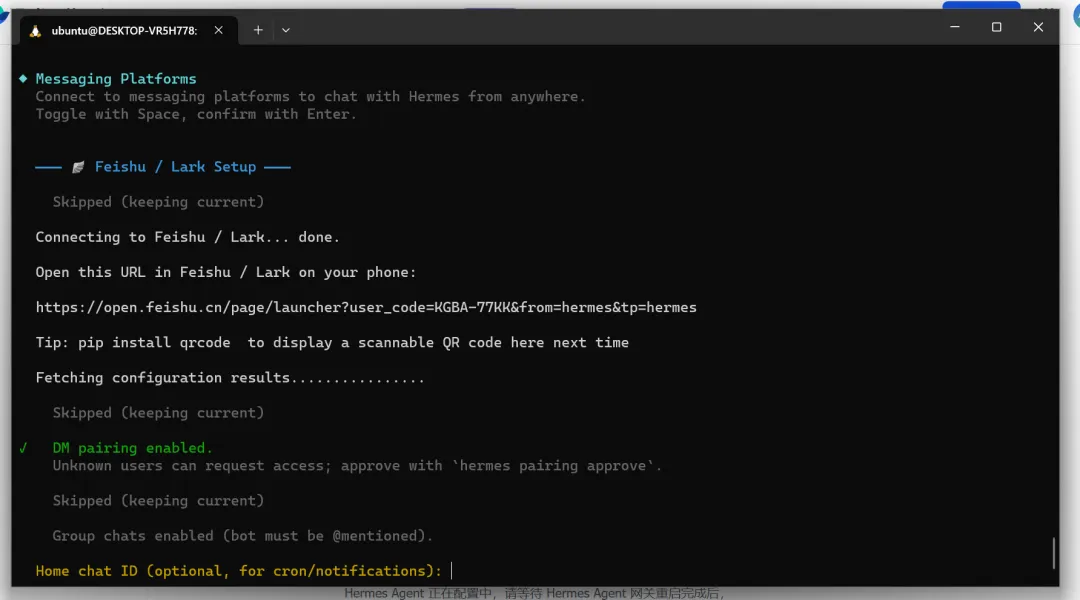Click the diamond bullet beside Messaging Platforms

tap(23, 79)
